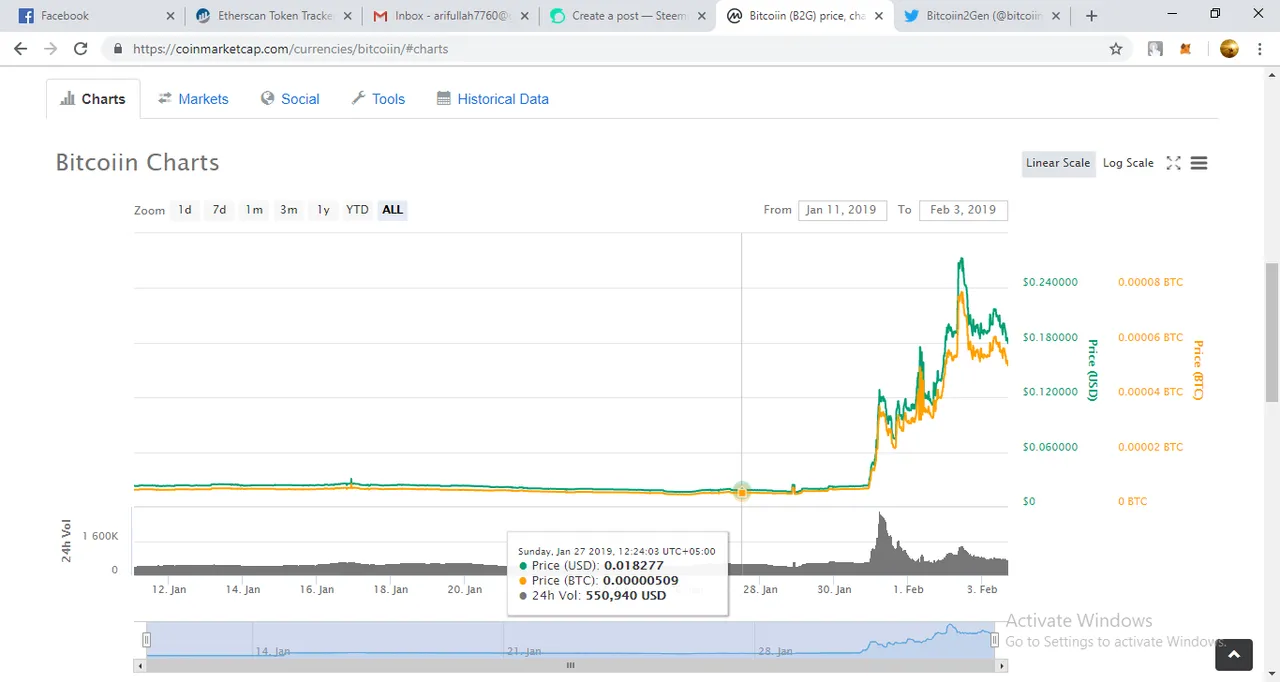Click the browser forward arrow
Viewport: 1280px width, 682px height.
pyautogui.click(x=50, y=48)
